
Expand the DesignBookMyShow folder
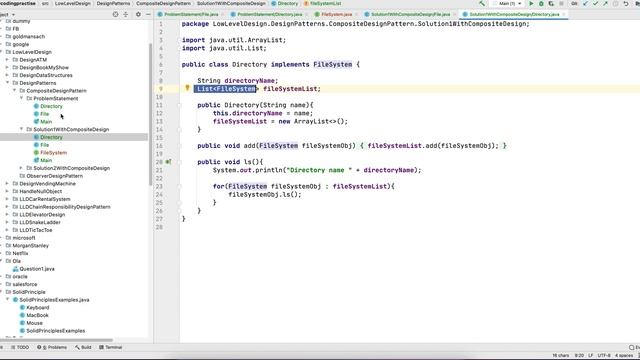tap(7, 67)
